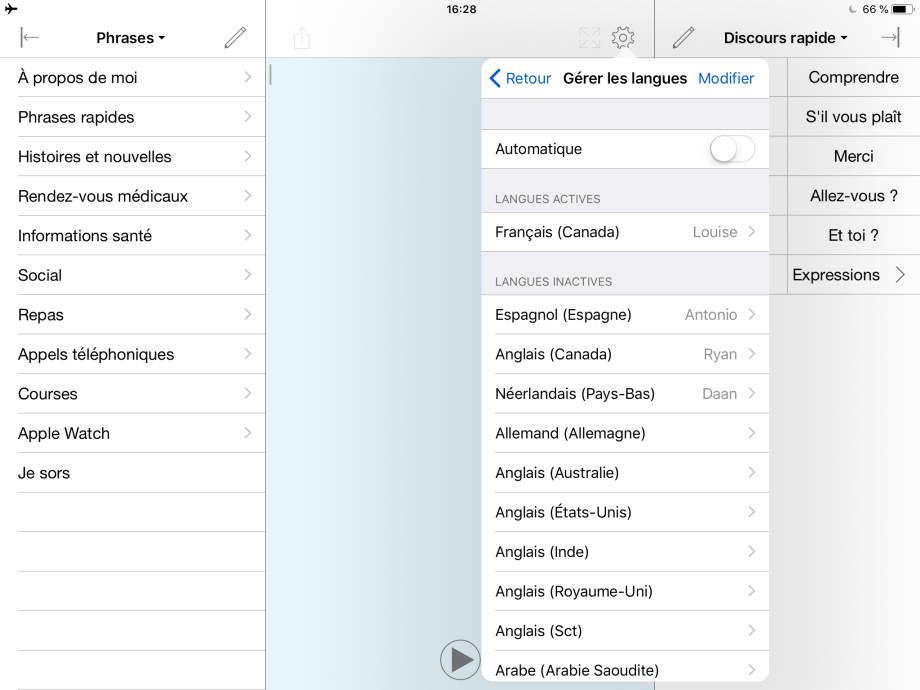The height and width of the screenshot is (690, 920).
Task: Tap the Merci quick phrase
Action: pyautogui.click(x=853, y=156)
